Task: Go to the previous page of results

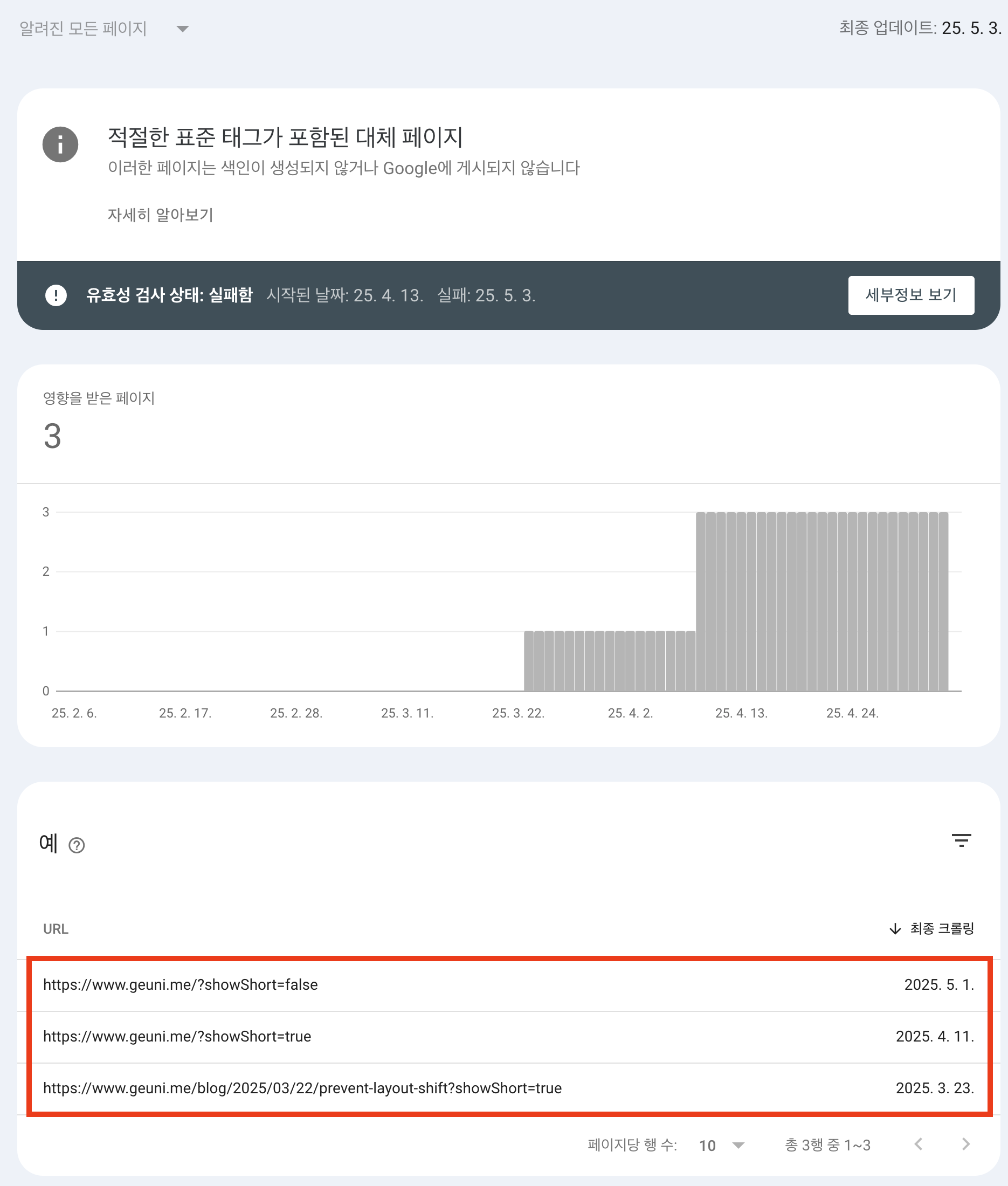Action: click(x=919, y=1144)
